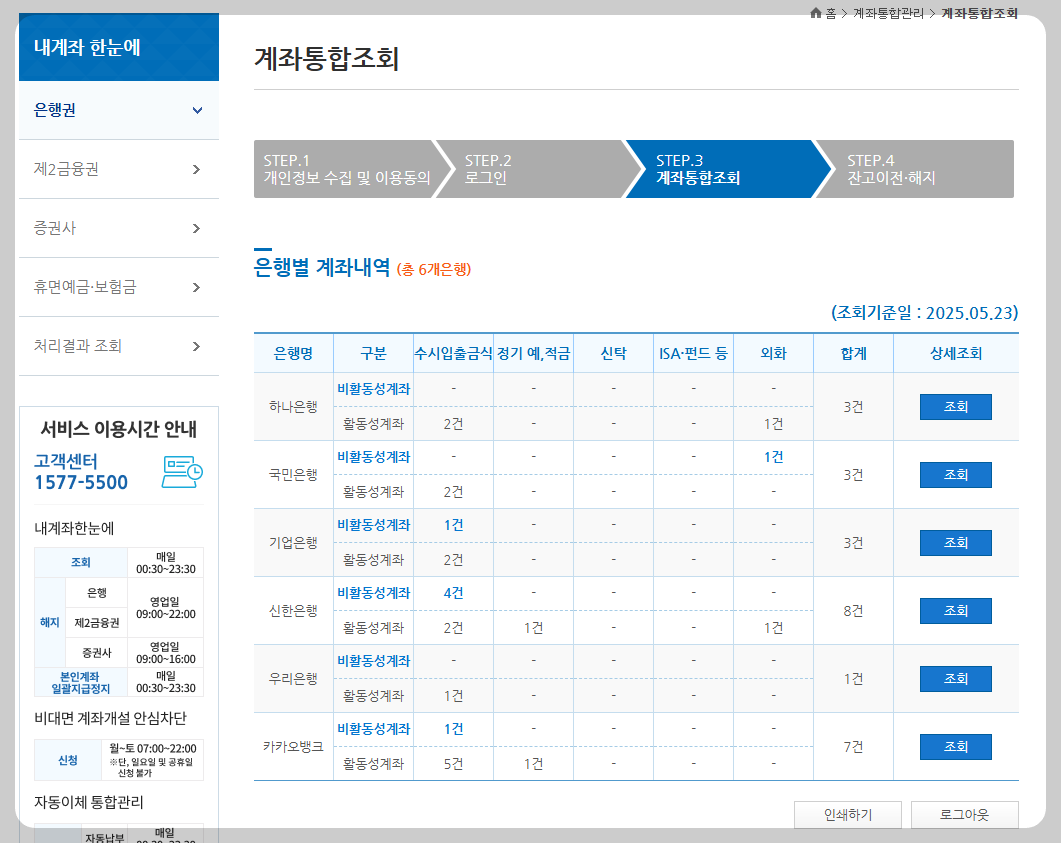The height and width of the screenshot is (843, 1061).
Task: Open 비활동성계좌 link for 기업은행
Action: (x=374, y=525)
